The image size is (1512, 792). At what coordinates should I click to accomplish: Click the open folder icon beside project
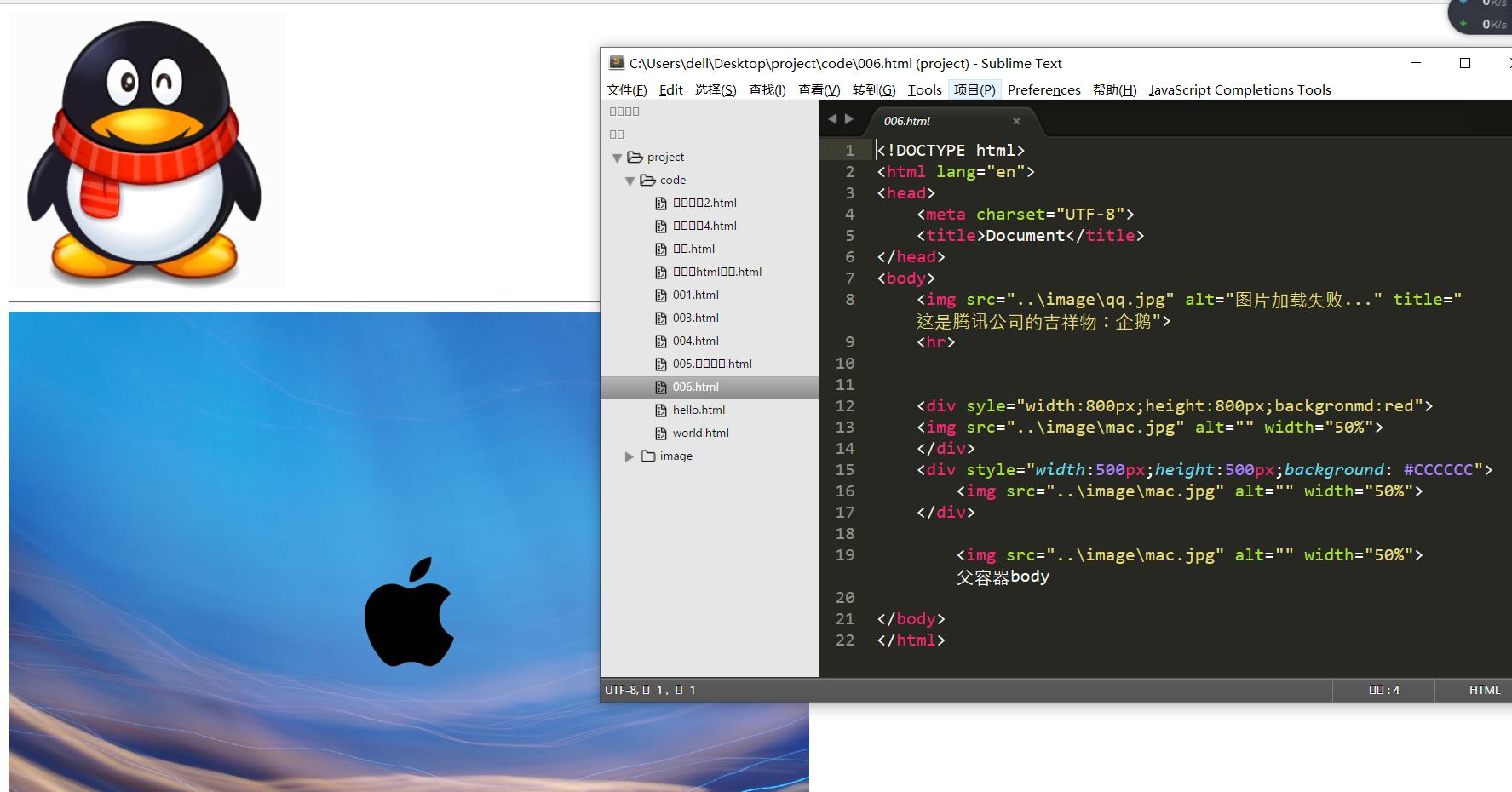(635, 157)
